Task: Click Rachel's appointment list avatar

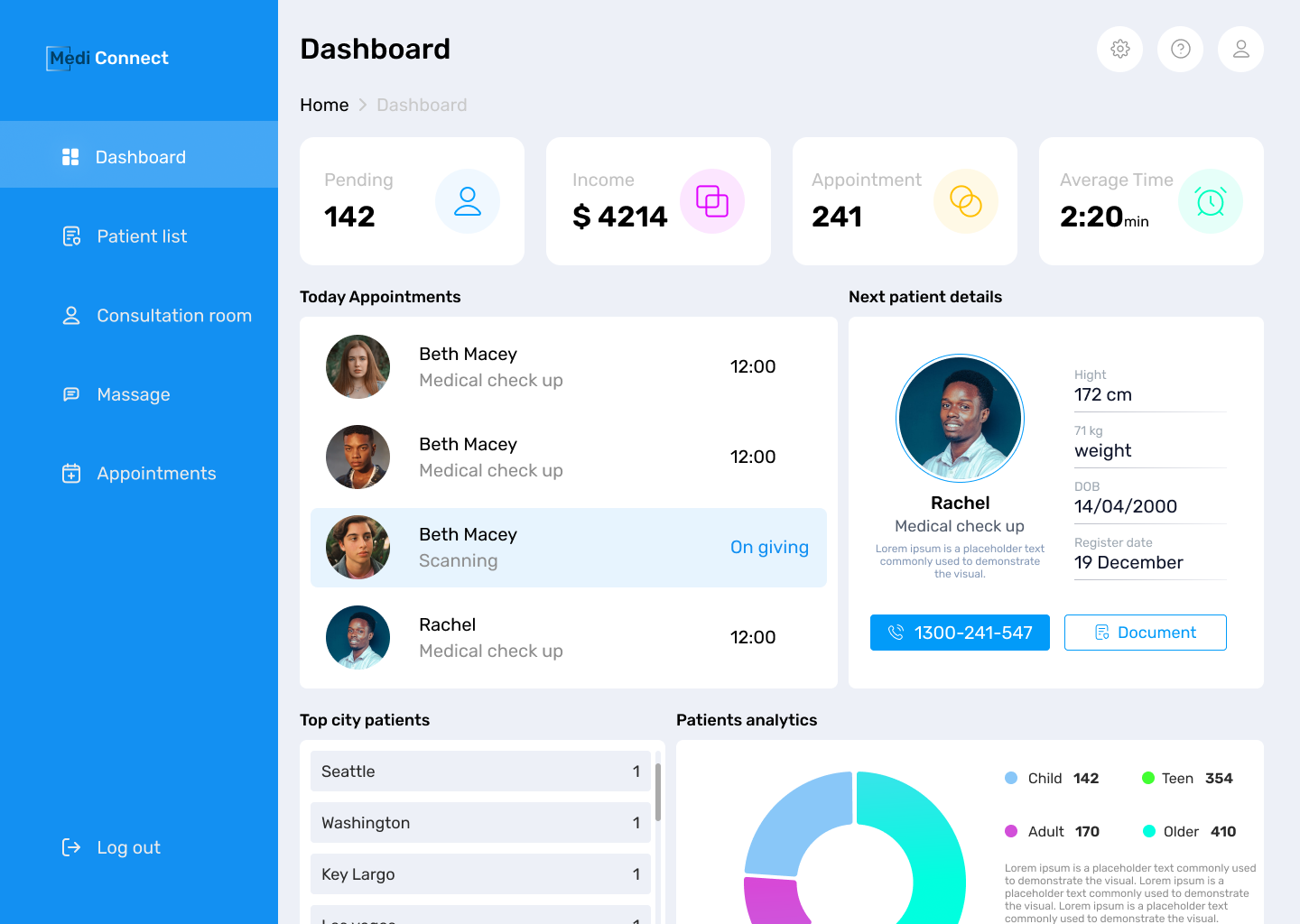Action: click(357, 637)
